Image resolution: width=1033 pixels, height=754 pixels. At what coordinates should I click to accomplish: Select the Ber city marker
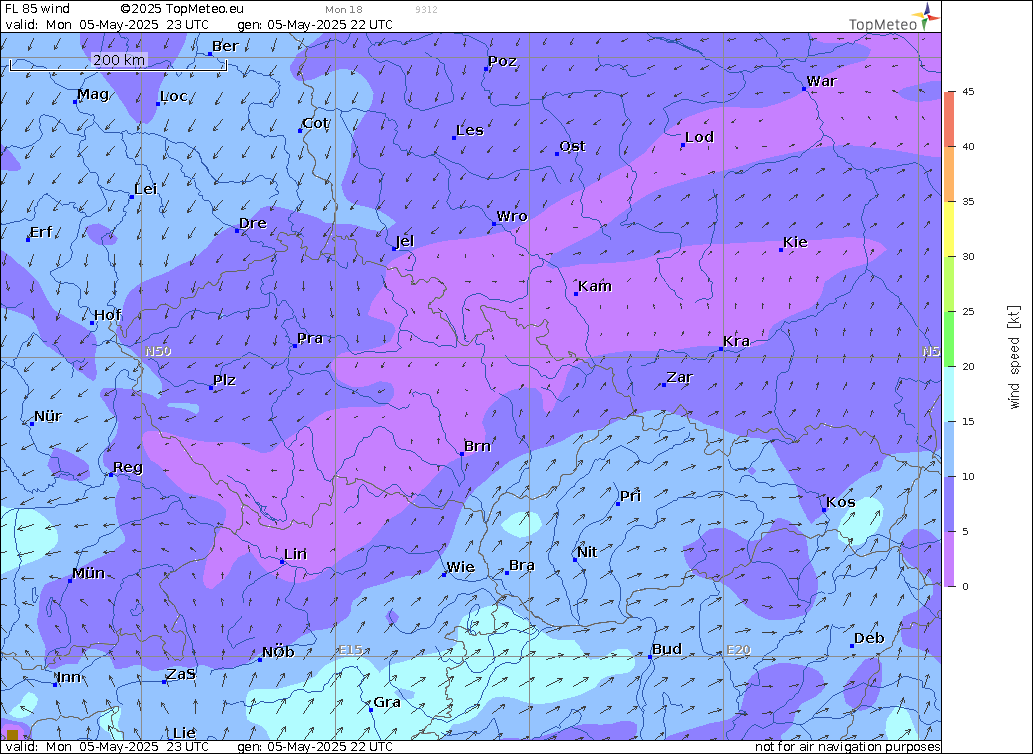209,54
